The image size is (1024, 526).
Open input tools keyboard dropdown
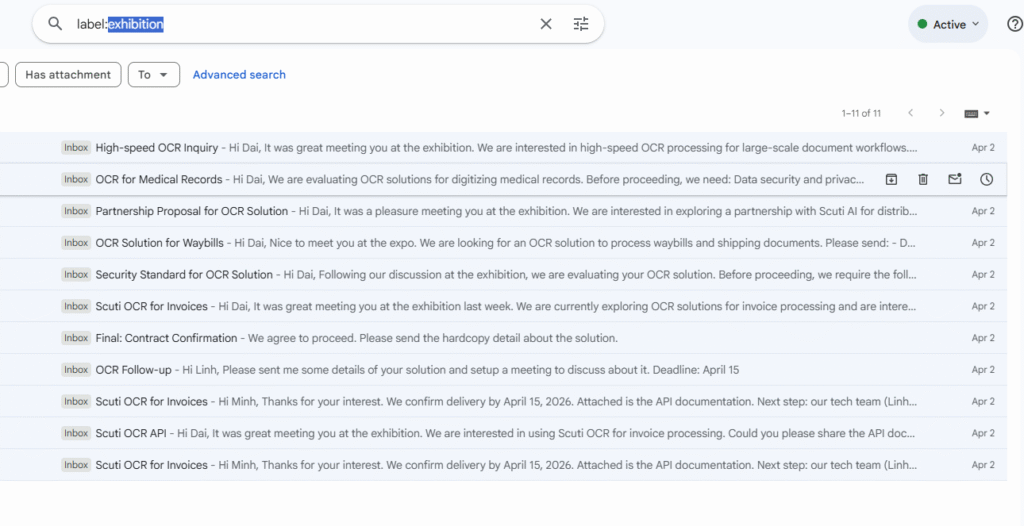pyautogui.click(x=977, y=113)
